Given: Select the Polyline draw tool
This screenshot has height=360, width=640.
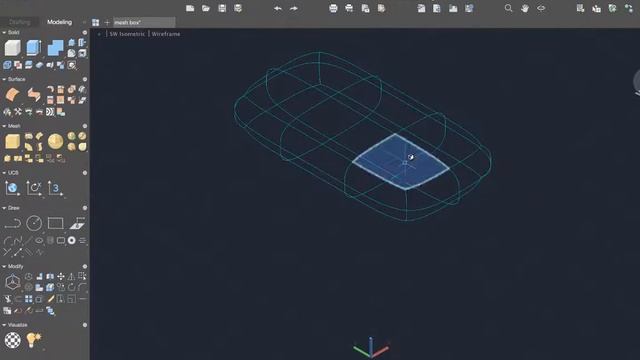Looking at the screenshot, I should (x=12, y=223).
